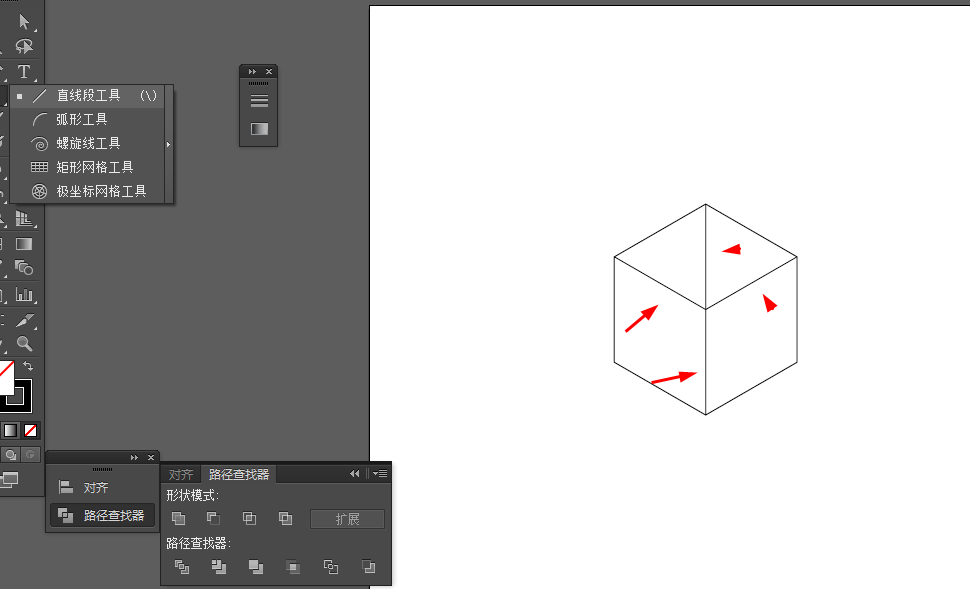
Task: Click the Divide pathfinder icon
Action: tap(182, 566)
